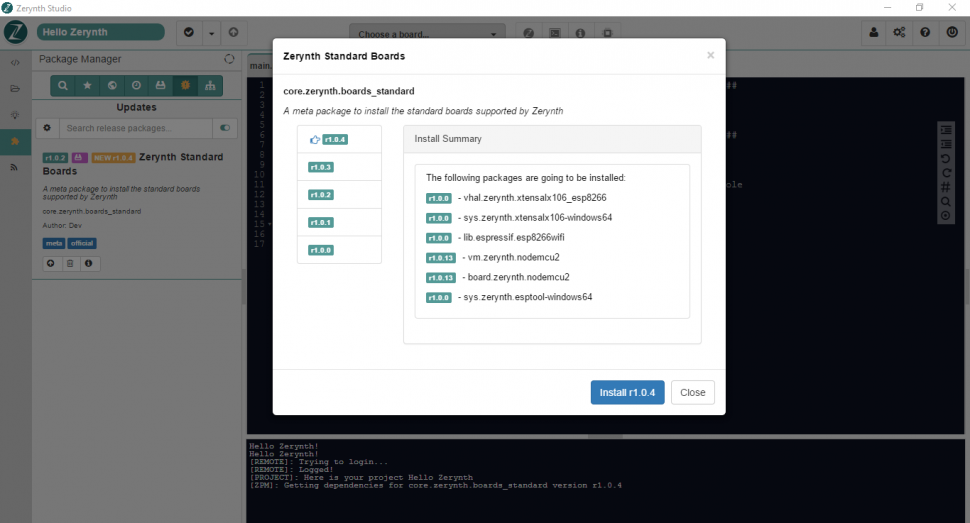Click the search options gear icon
The image size is (970, 523).
pyautogui.click(x=47, y=128)
